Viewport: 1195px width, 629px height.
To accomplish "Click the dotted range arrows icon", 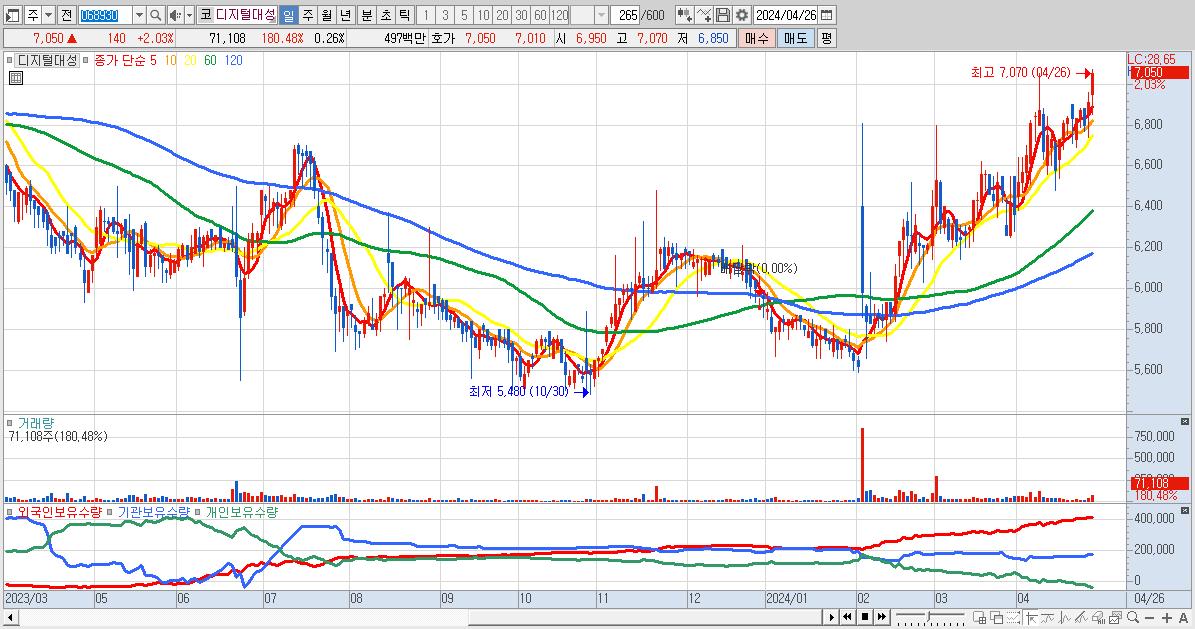I will (1015, 618).
